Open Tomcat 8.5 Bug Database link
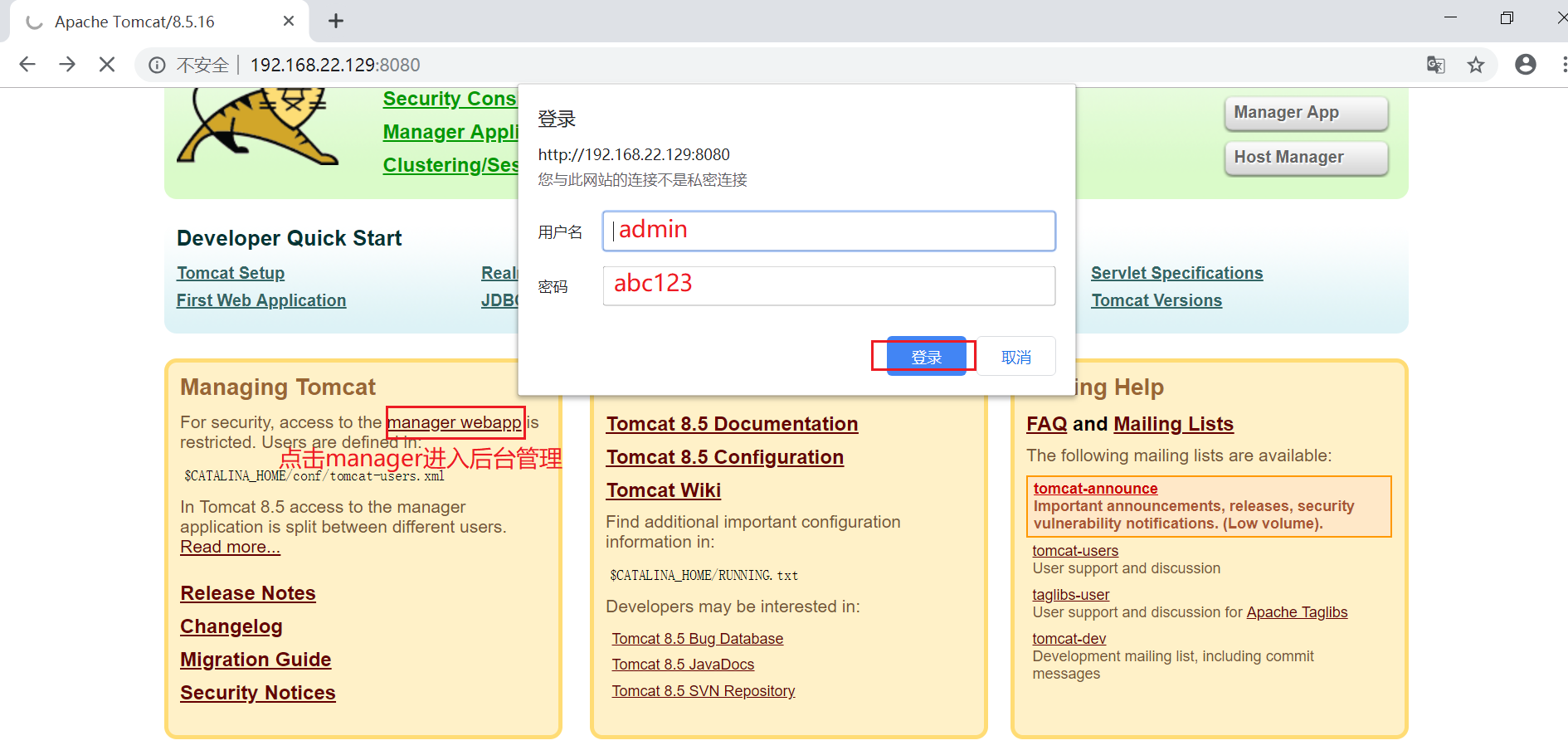Image resolution: width=1568 pixels, height=755 pixels. (x=698, y=639)
